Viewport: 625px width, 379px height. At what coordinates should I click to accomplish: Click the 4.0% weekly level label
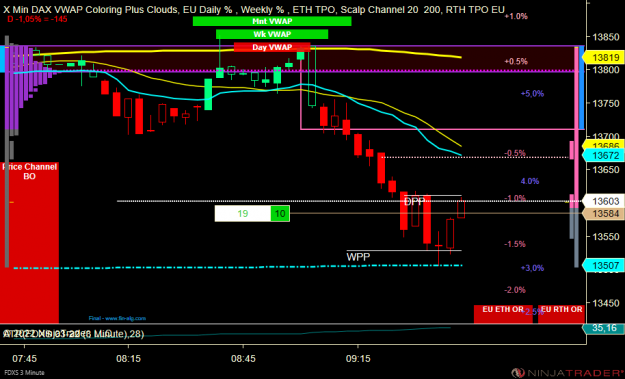pyautogui.click(x=530, y=181)
